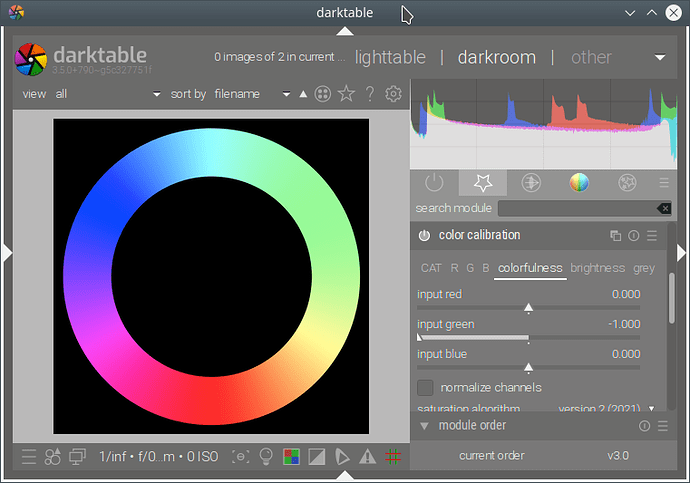The width and height of the screenshot is (690, 483).
Task: Adjust the input green slider
Action: coord(528,337)
